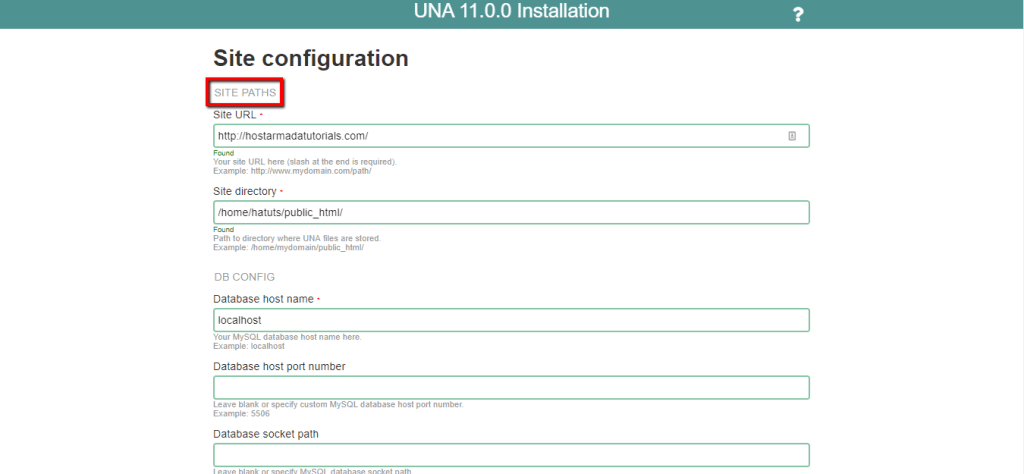The image size is (1024, 474).
Task: Select the 'UNA 11.0.0 Installation' header title
Action: pos(511,11)
